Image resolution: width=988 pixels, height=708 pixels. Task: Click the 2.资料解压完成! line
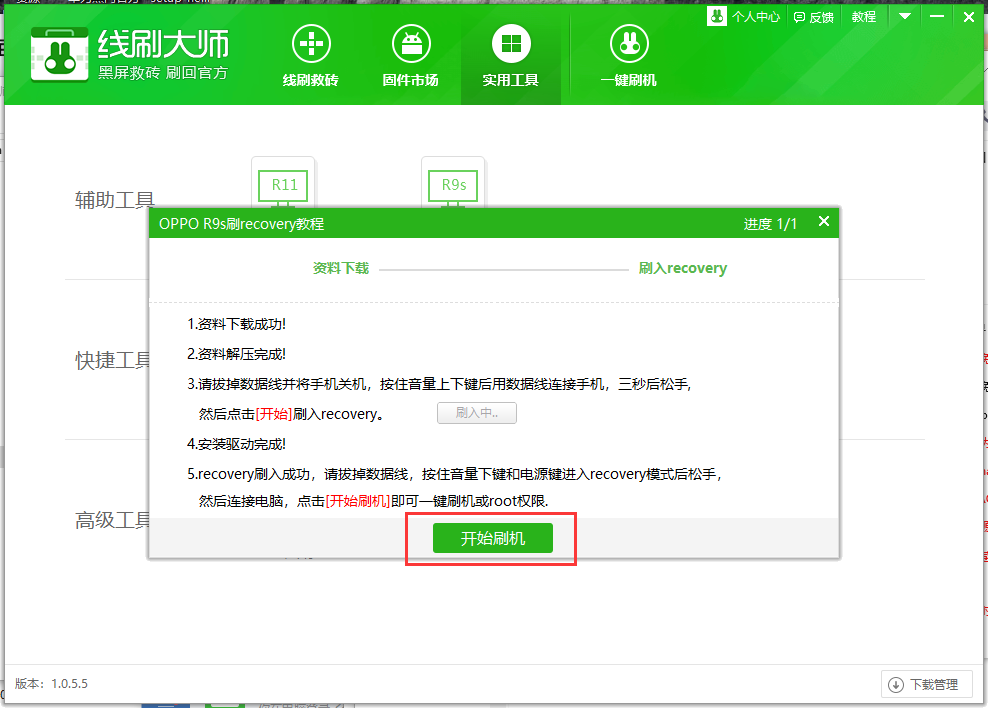(x=236, y=354)
